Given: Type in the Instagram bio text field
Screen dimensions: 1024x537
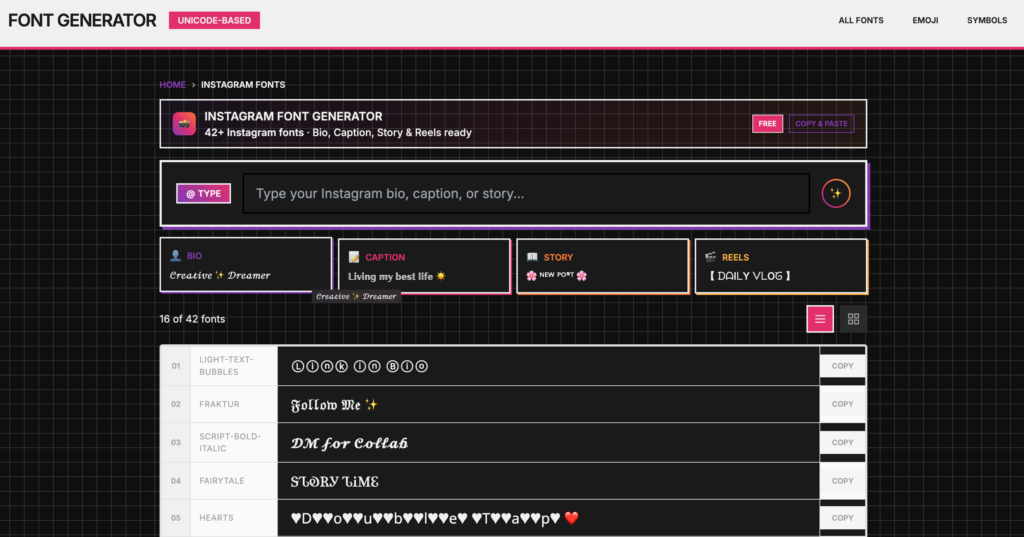Looking at the screenshot, I should (x=526, y=194).
